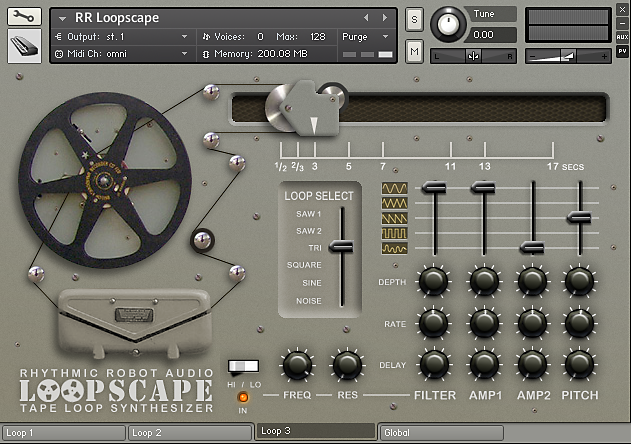Minimize instrument view with minus button
Viewport: 631px width, 444px height.
[x=622, y=23]
